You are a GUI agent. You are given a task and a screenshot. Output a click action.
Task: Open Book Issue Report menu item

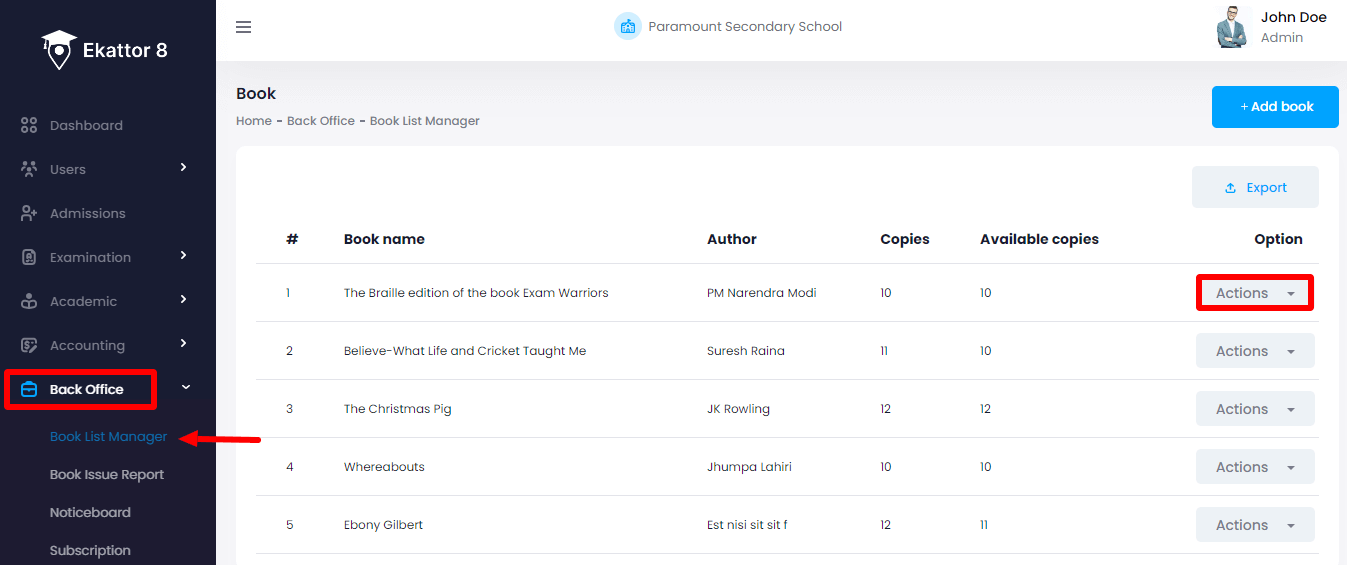coord(107,475)
